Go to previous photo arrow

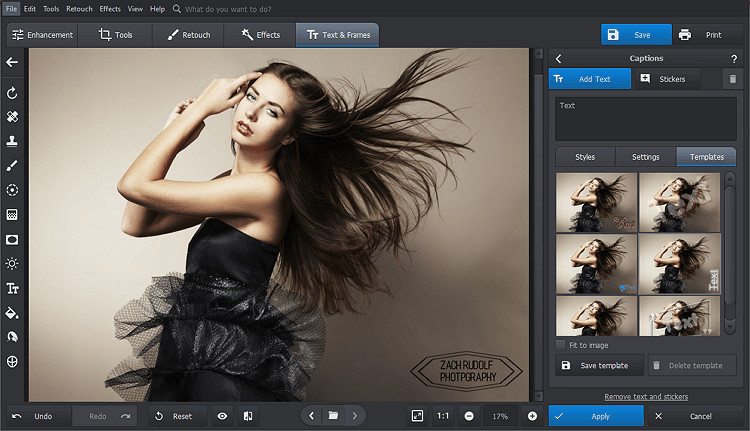click(311, 416)
